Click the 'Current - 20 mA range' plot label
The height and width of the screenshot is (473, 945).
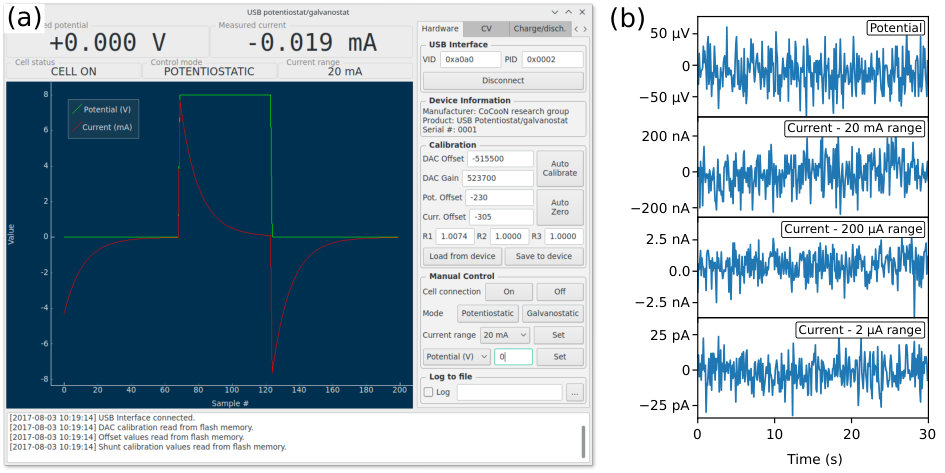coord(855,128)
